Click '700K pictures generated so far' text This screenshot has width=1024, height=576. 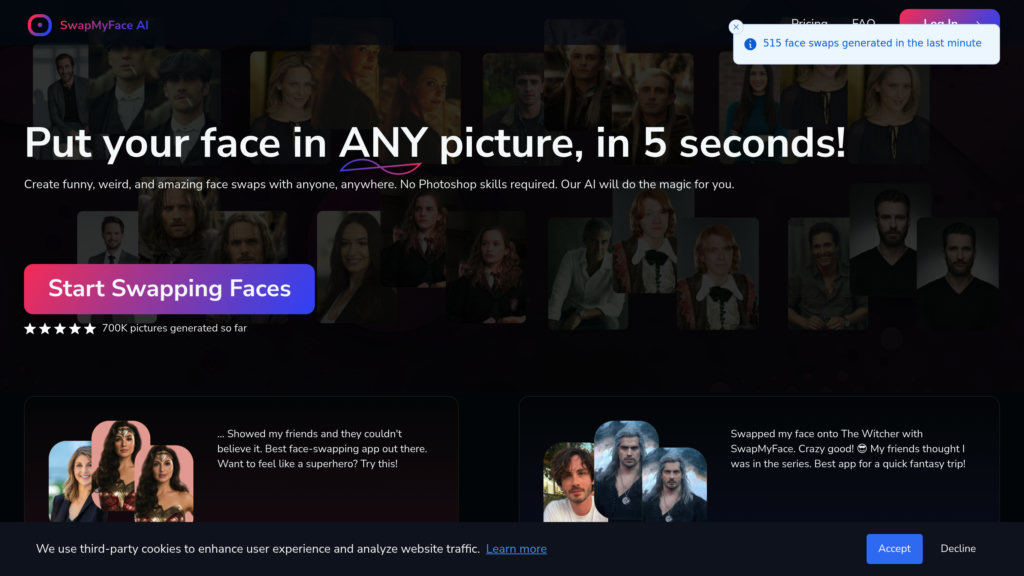[x=174, y=328]
